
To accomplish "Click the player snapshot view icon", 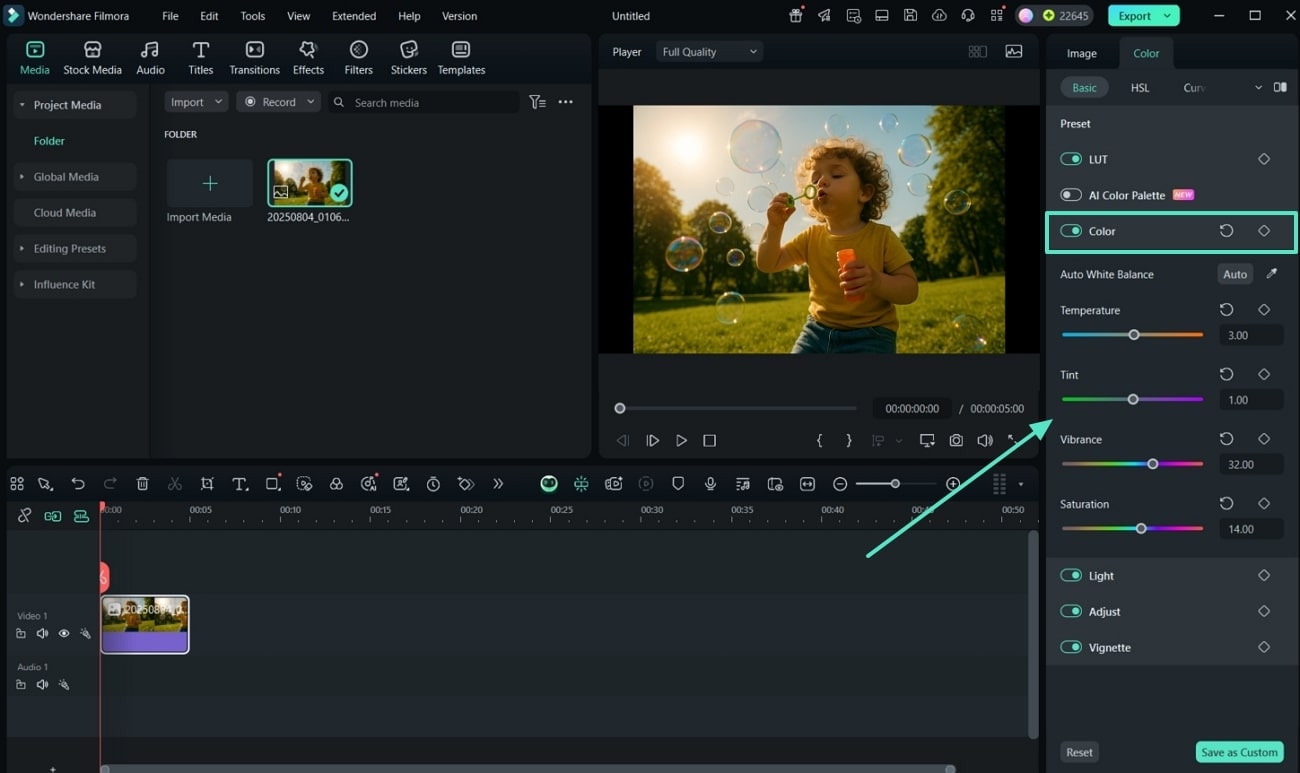I will click(1014, 52).
